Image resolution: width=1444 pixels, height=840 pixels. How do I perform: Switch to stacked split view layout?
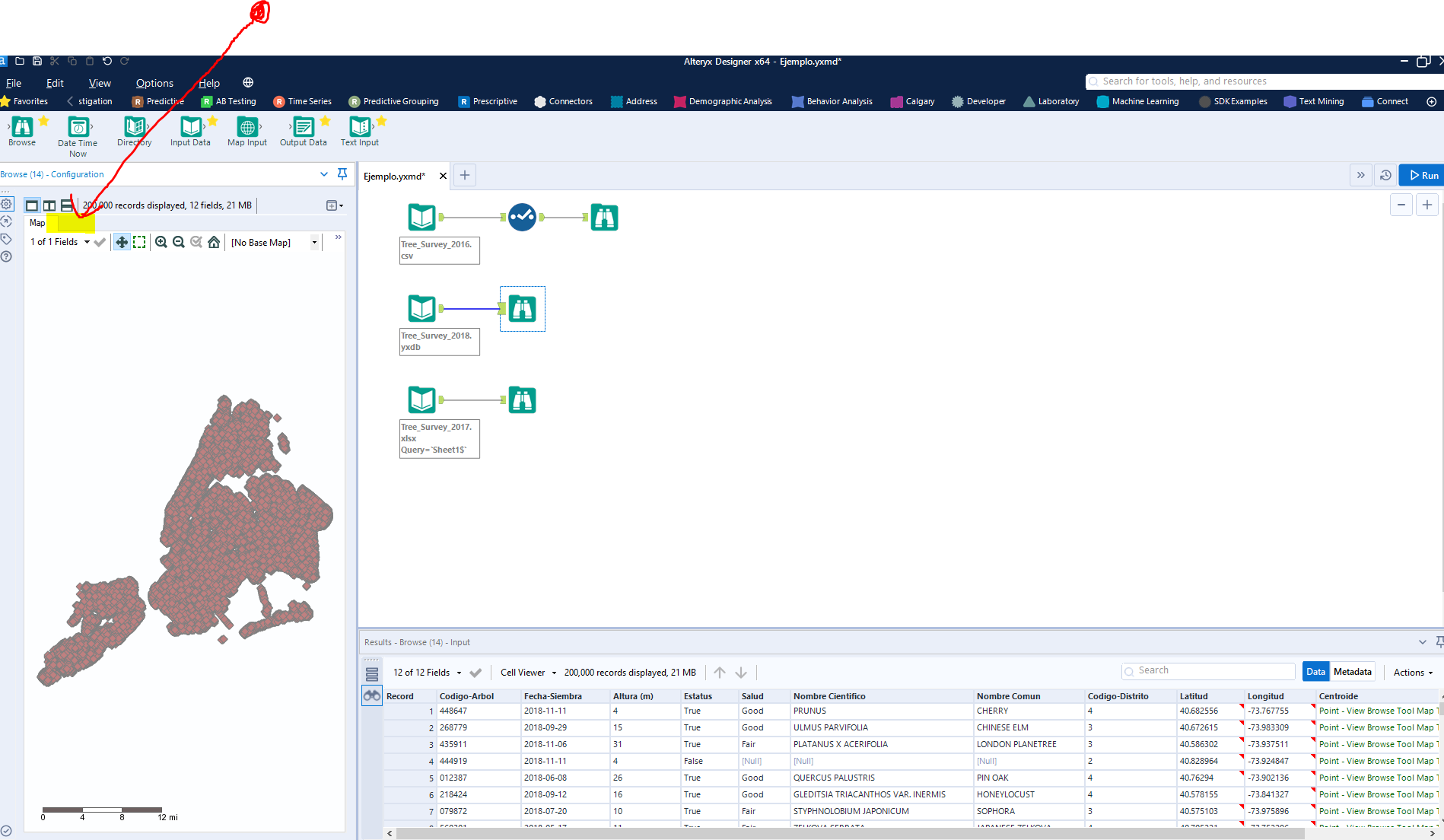[x=67, y=205]
